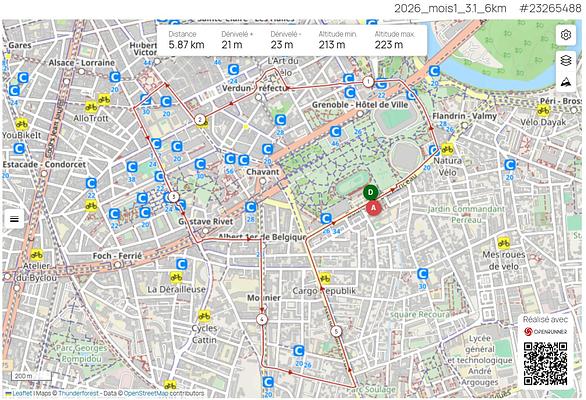
Task: Click the Parc Georges Pompidou label
Action: 82,353
